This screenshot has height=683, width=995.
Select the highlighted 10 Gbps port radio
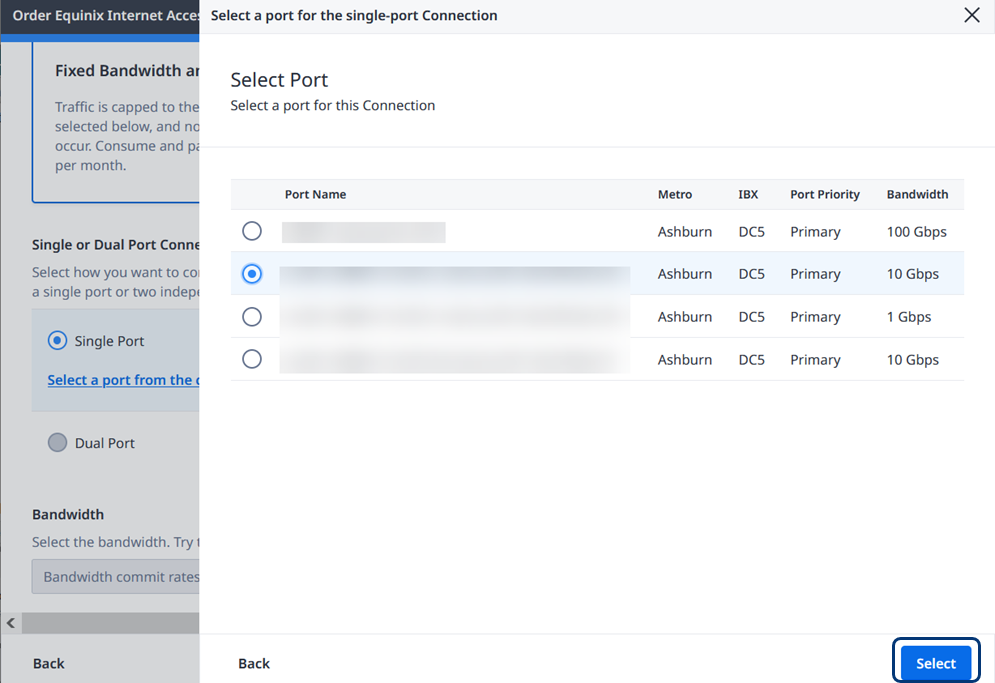[252, 274]
